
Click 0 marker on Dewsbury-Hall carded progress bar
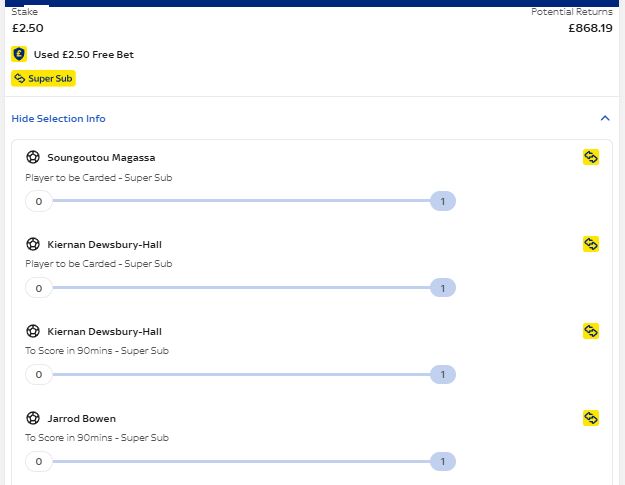click(39, 288)
